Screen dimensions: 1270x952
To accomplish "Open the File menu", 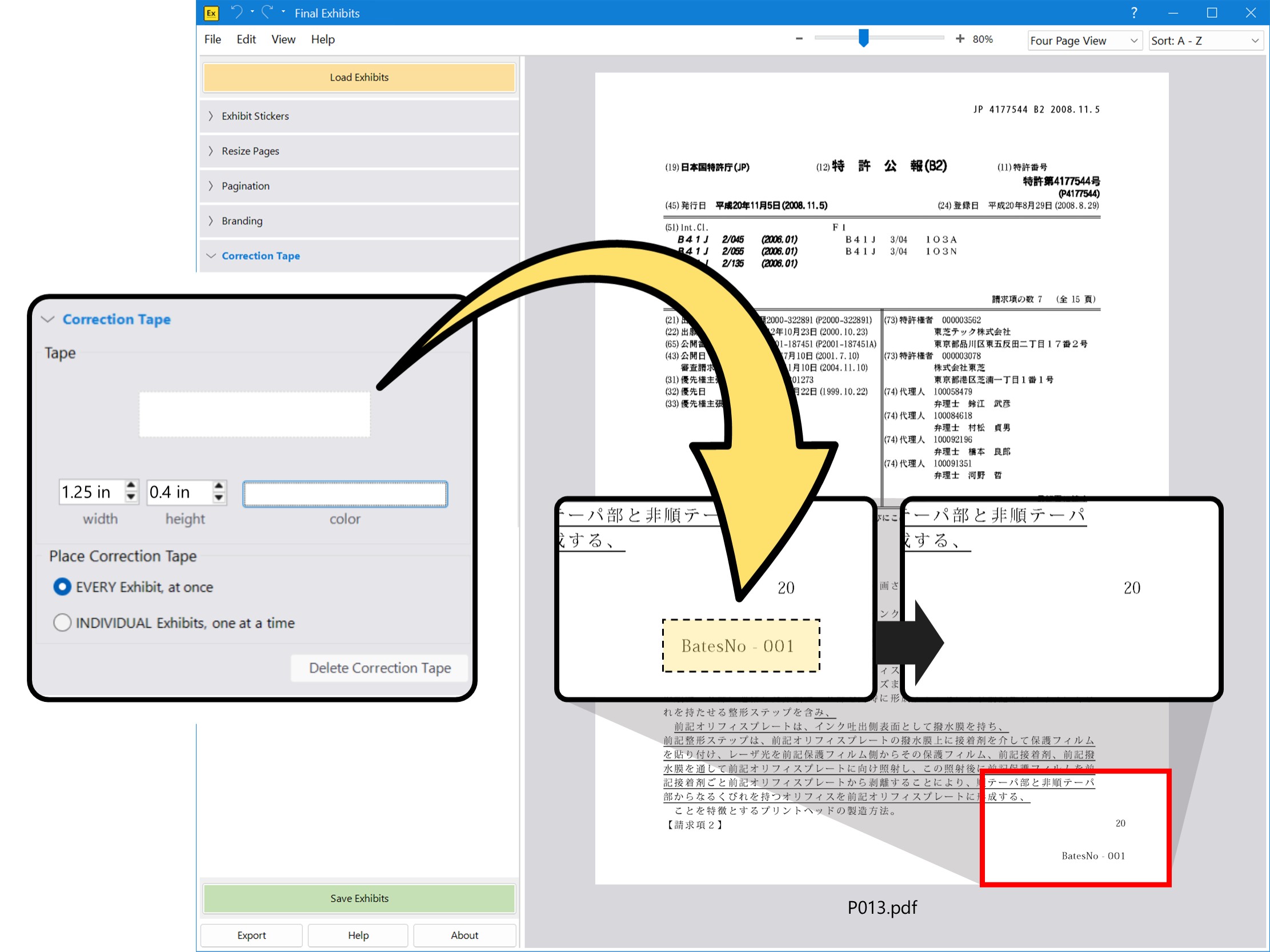I will [213, 39].
